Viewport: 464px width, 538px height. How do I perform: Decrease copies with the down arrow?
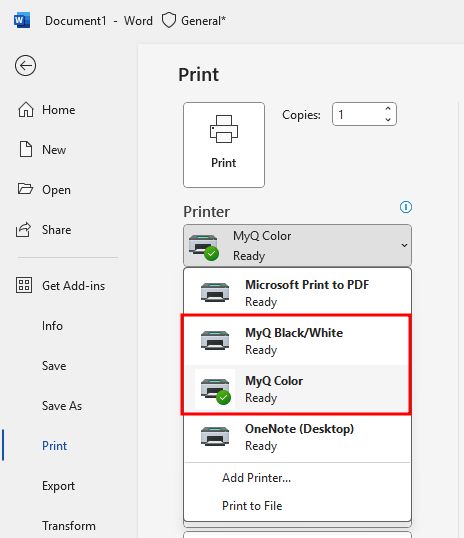(388, 119)
